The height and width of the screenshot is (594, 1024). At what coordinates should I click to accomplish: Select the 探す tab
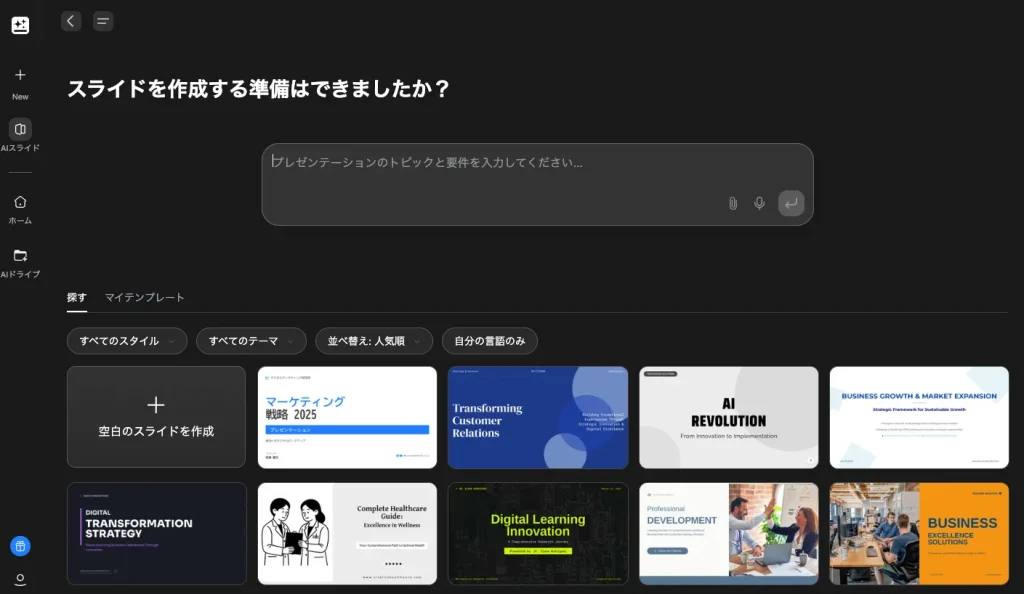[76, 297]
